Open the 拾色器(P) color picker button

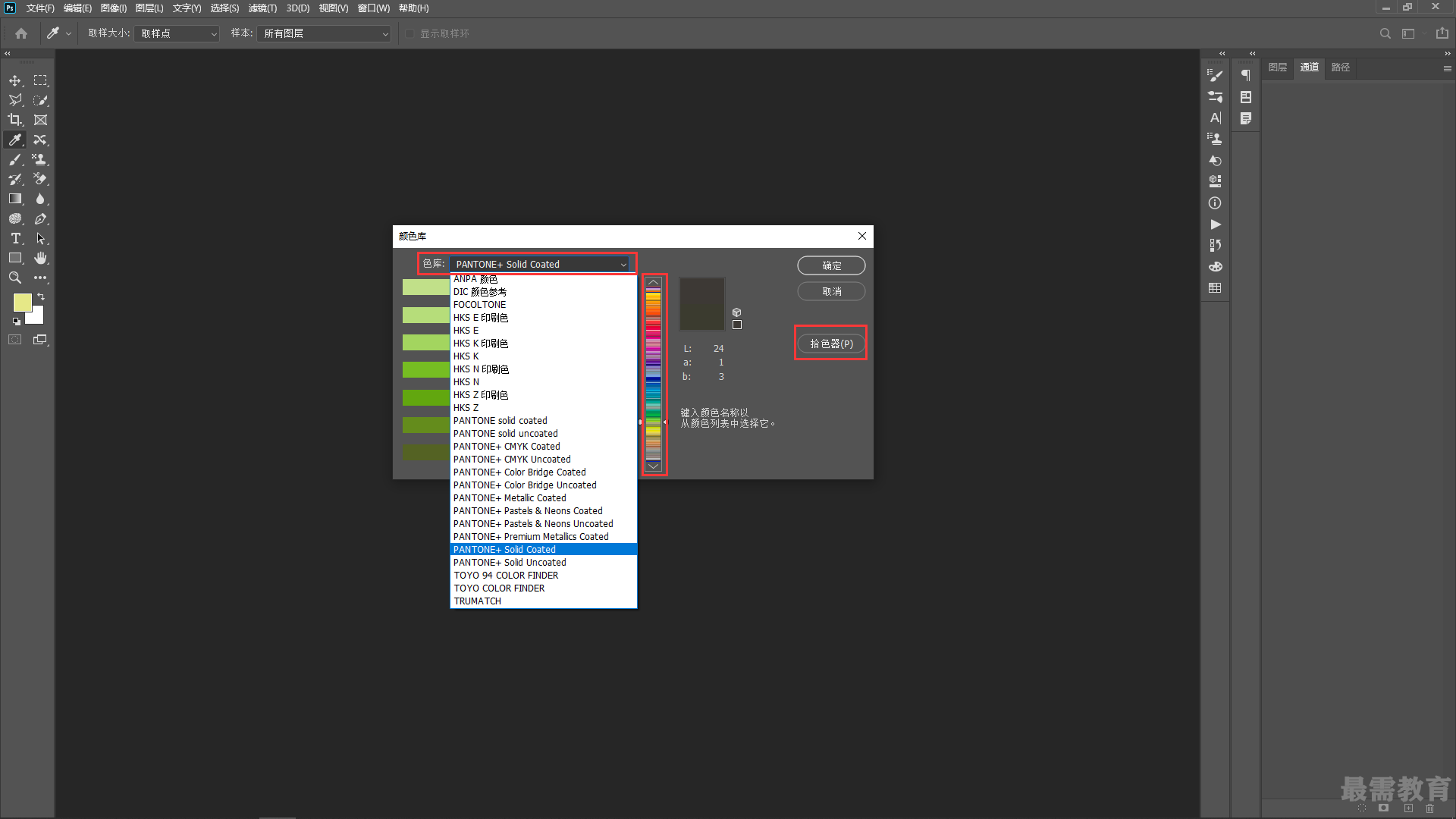tap(831, 344)
